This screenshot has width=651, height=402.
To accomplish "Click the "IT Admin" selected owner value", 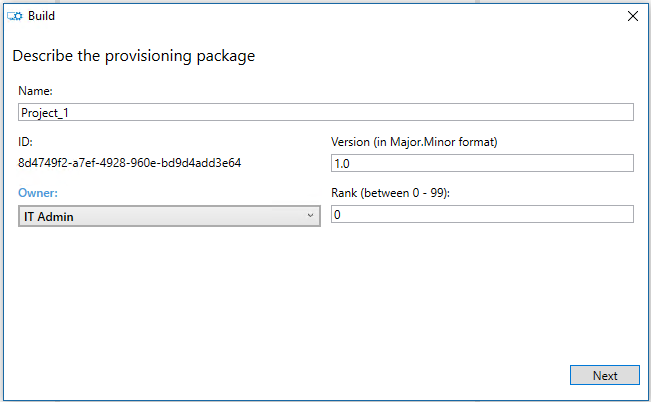I will tap(49, 216).
